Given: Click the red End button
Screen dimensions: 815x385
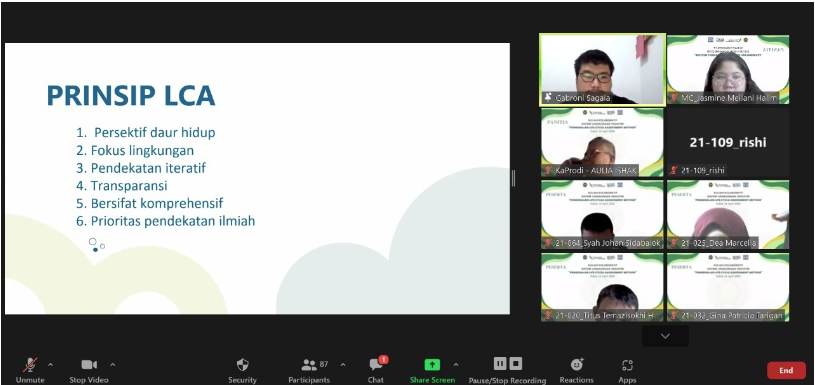Looking at the screenshot, I should pyautogui.click(x=786, y=370).
